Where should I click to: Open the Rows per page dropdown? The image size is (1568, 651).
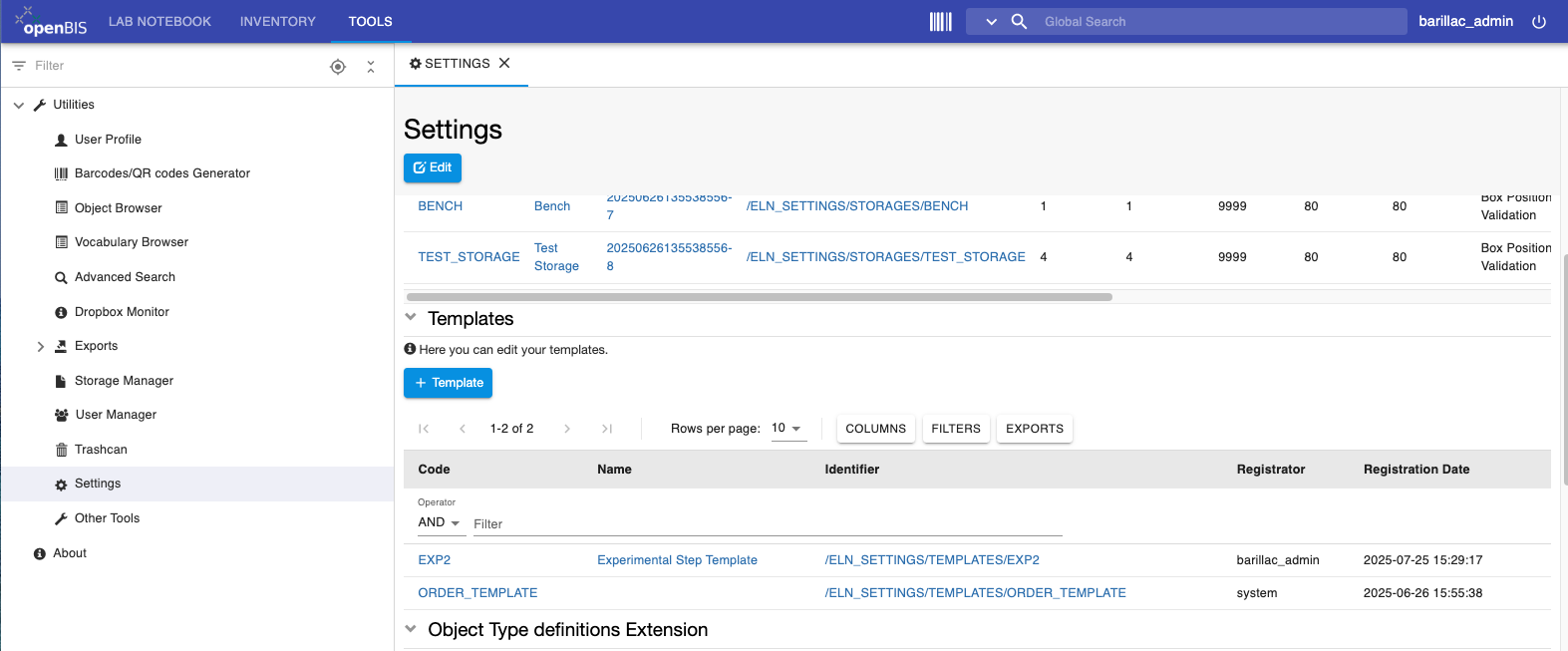(787, 429)
